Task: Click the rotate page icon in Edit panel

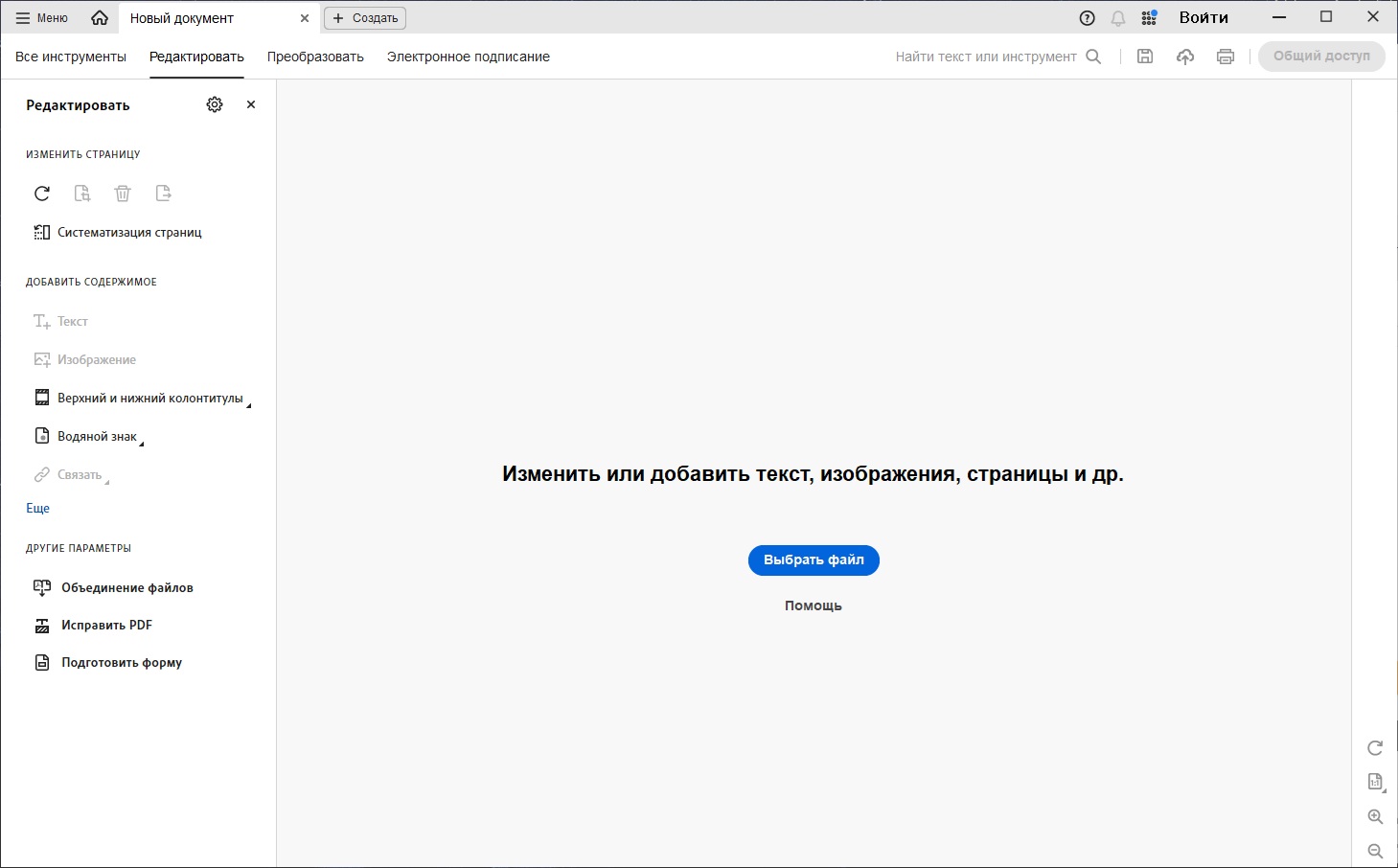Action: tap(42, 194)
